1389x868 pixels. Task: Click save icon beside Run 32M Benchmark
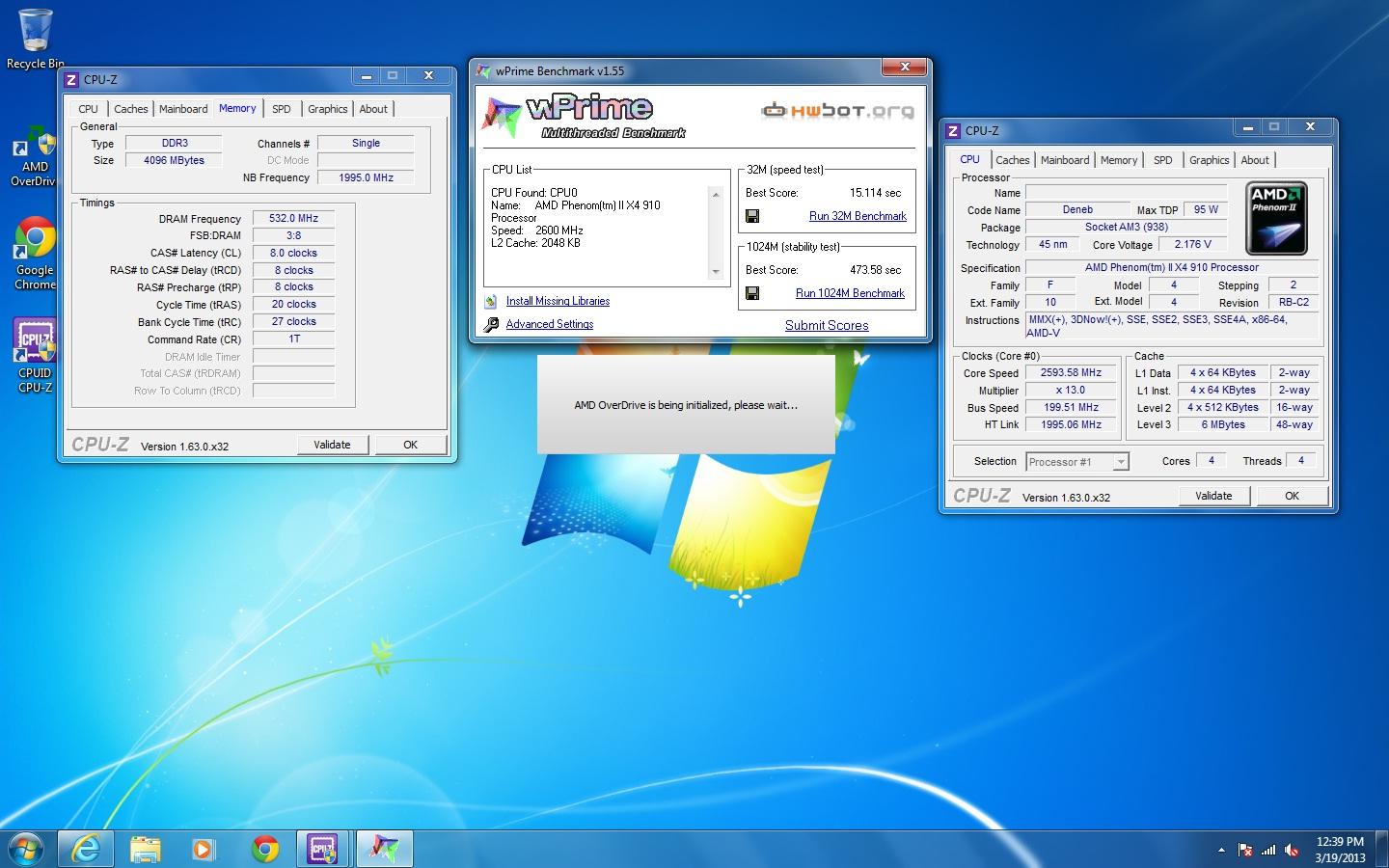[752, 216]
